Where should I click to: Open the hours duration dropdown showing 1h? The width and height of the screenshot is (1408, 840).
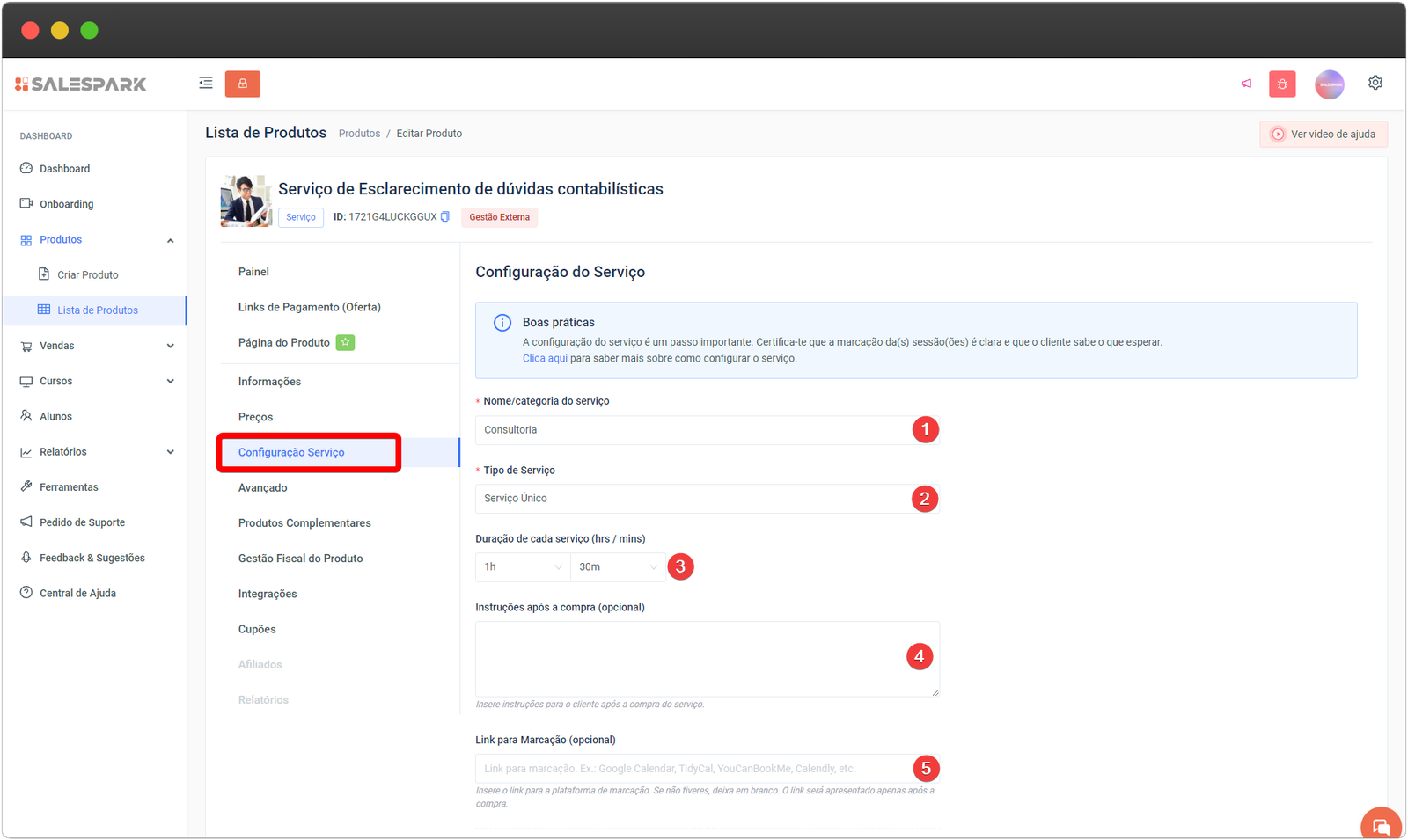[x=523, y=567]
